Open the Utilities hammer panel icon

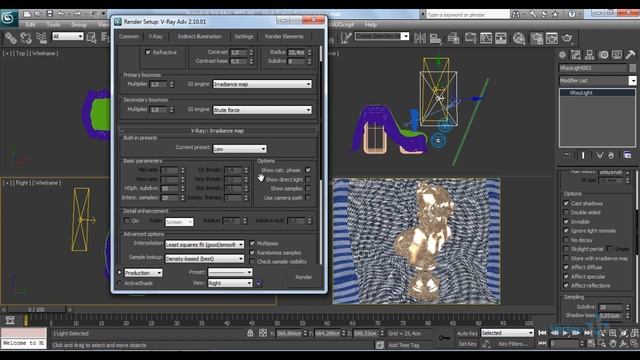click(x=631, y=55)
